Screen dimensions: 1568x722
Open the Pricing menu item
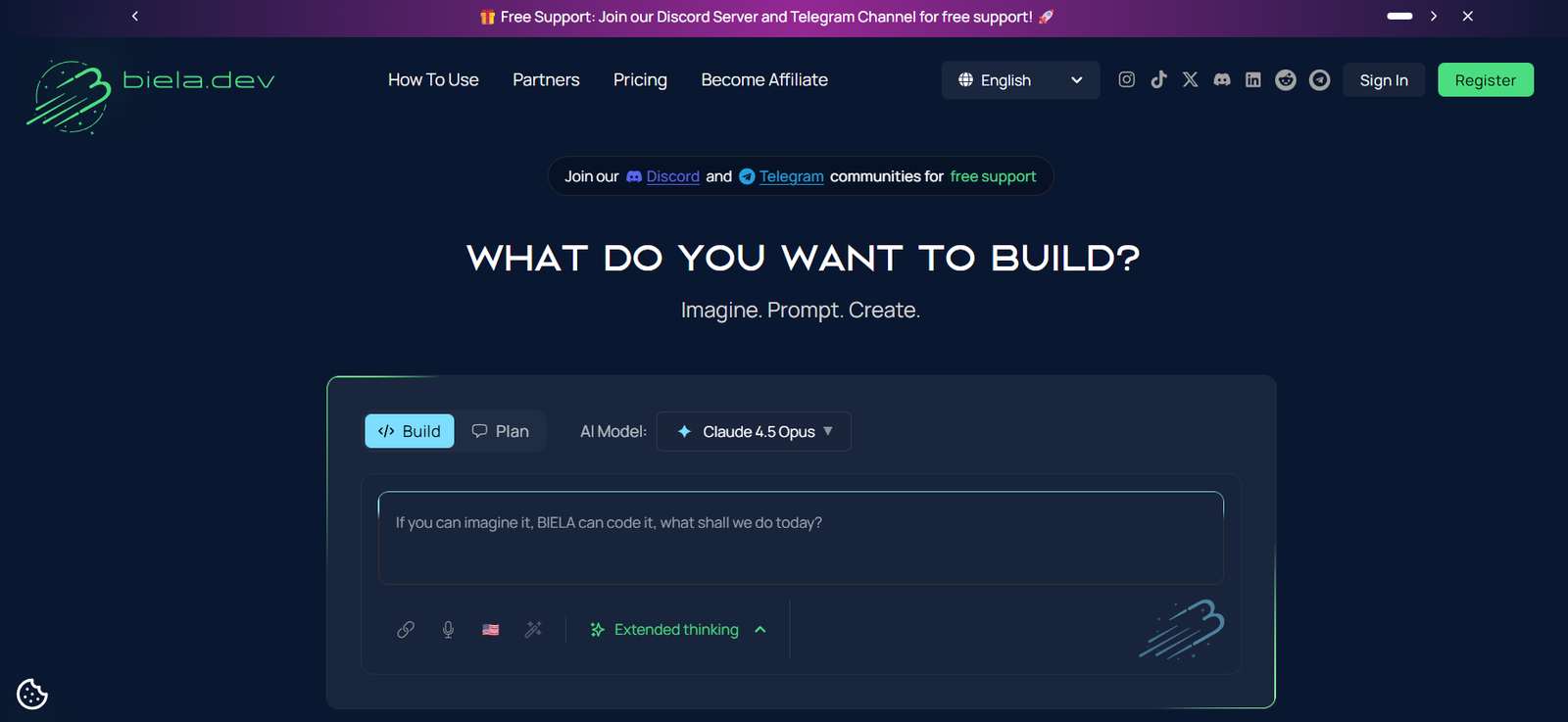[x=640, y=80]
